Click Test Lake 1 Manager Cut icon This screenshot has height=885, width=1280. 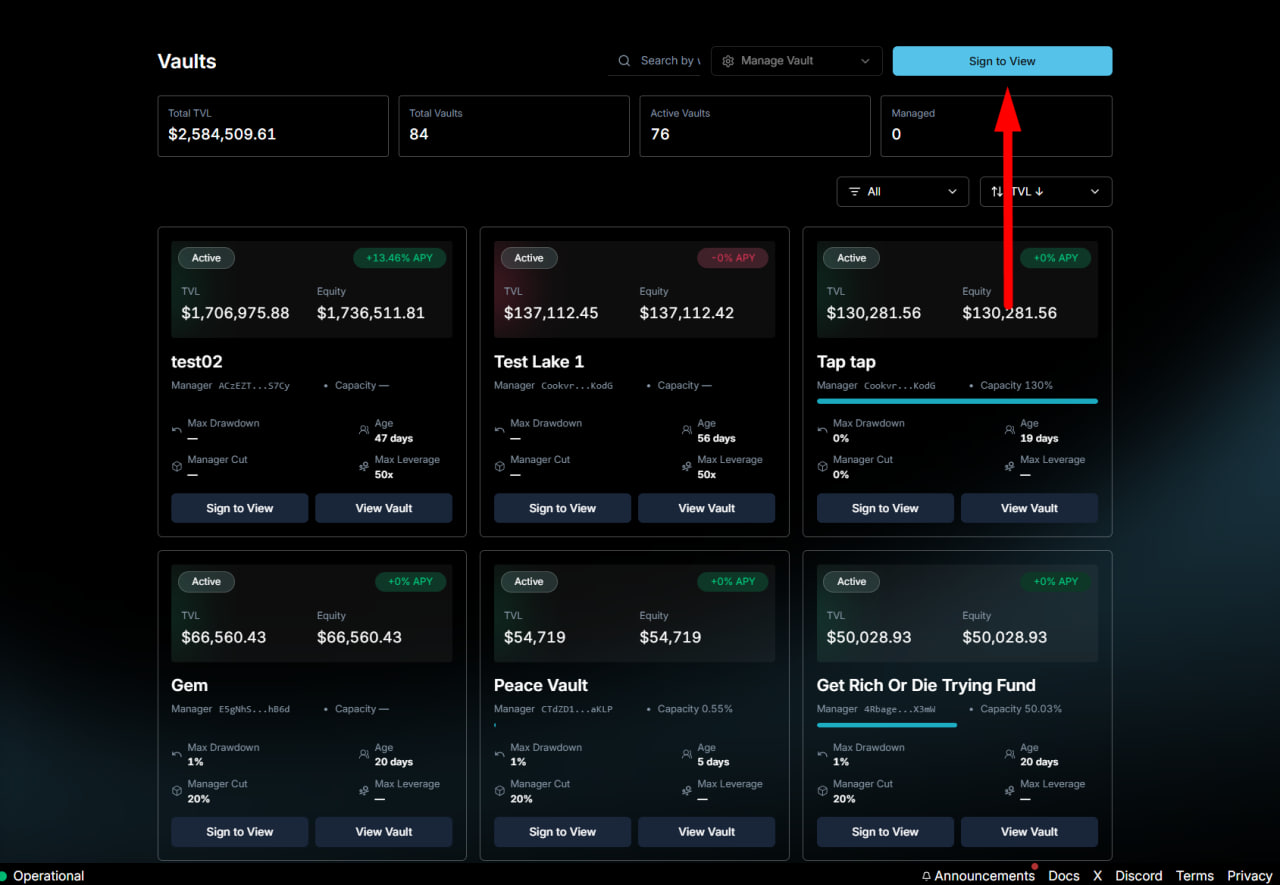pos(500,467)
